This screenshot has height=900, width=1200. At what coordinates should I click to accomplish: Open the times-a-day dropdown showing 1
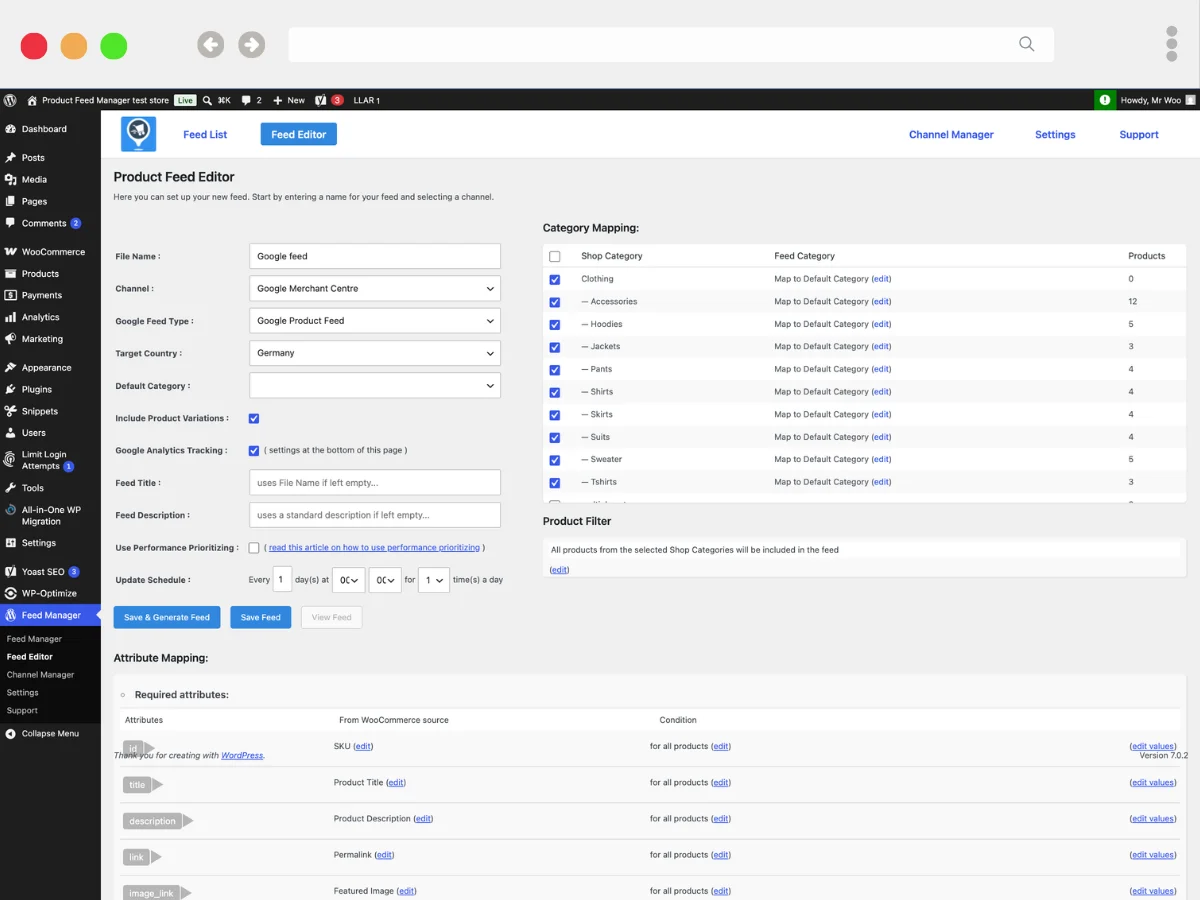(x=434, y=580)
